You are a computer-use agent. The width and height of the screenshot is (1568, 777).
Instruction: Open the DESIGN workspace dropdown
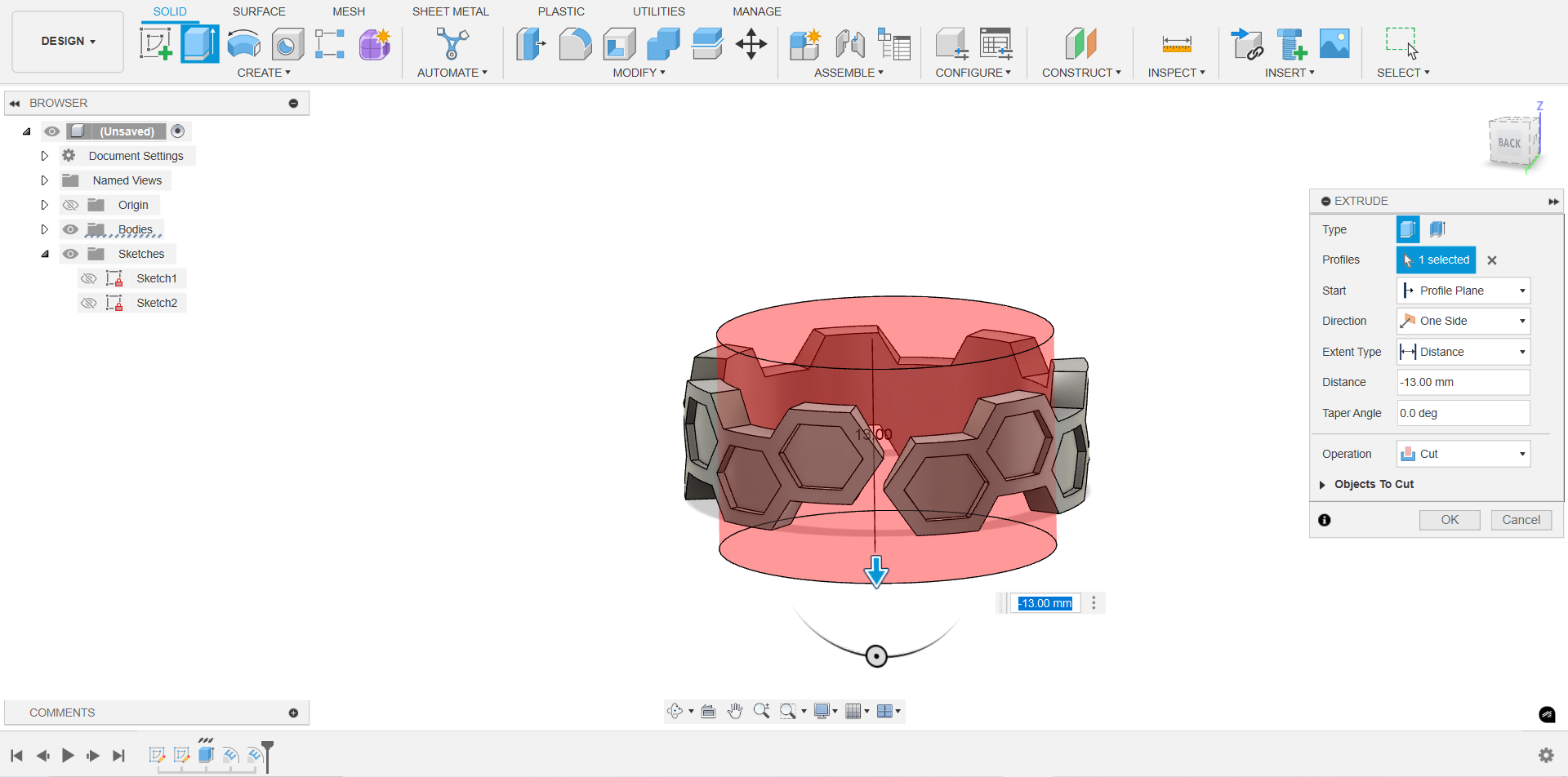click(69, 42)
